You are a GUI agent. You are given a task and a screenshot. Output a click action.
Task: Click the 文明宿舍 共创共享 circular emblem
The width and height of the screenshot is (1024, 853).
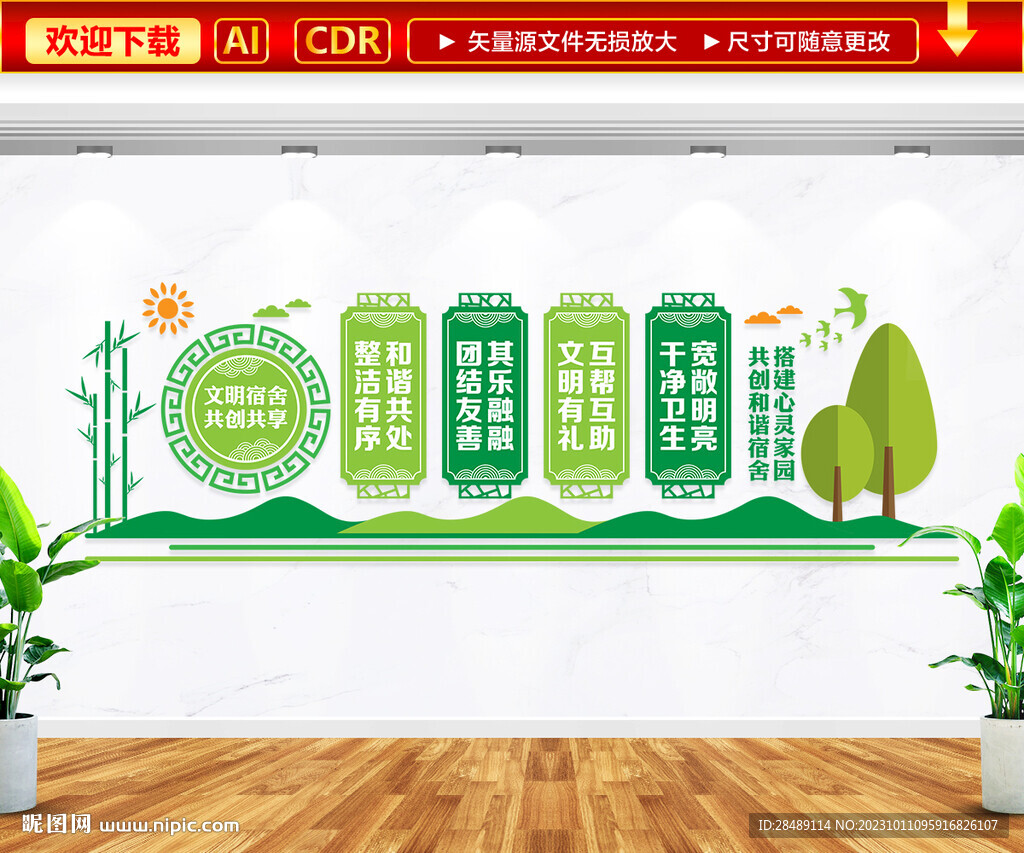pos(246,408)
